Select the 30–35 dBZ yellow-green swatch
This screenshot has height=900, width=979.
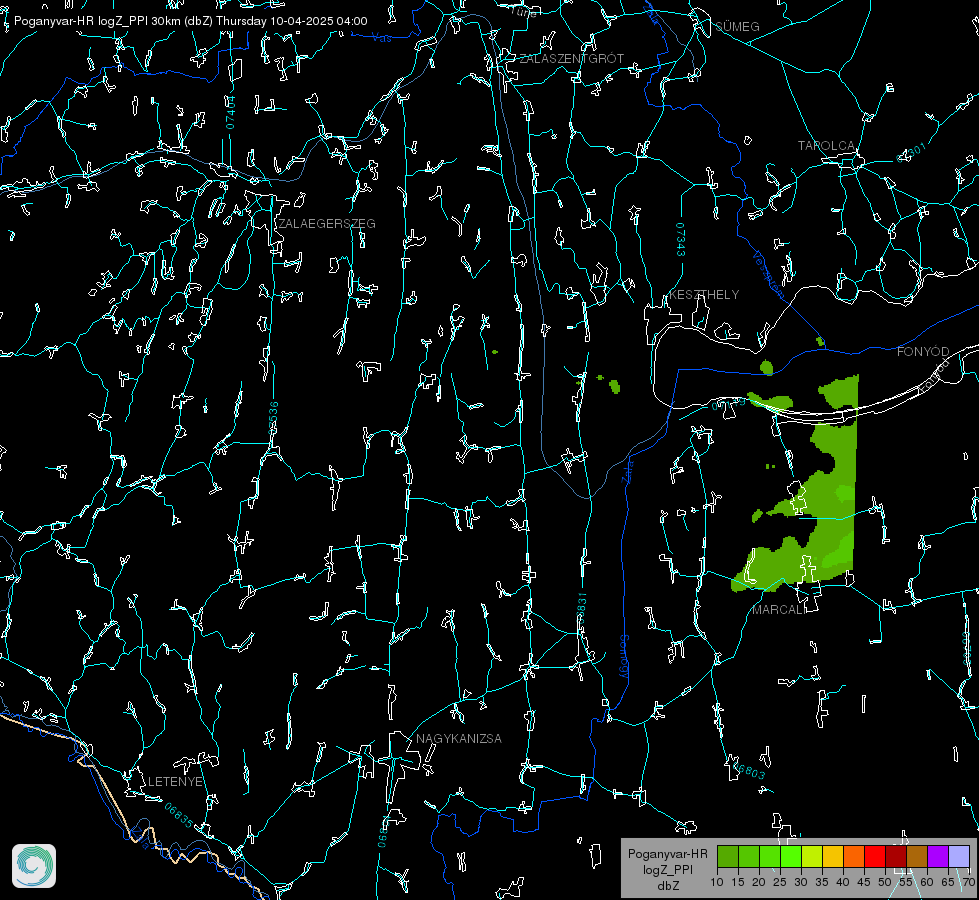pos(812,856)
